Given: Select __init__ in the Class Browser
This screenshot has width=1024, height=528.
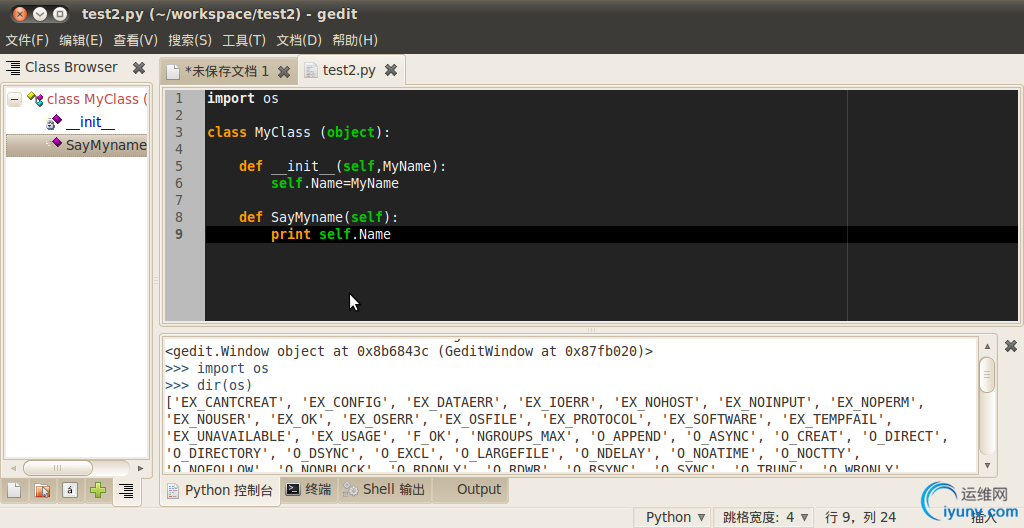Looking at the screenshot, I should tap(90, 122).
